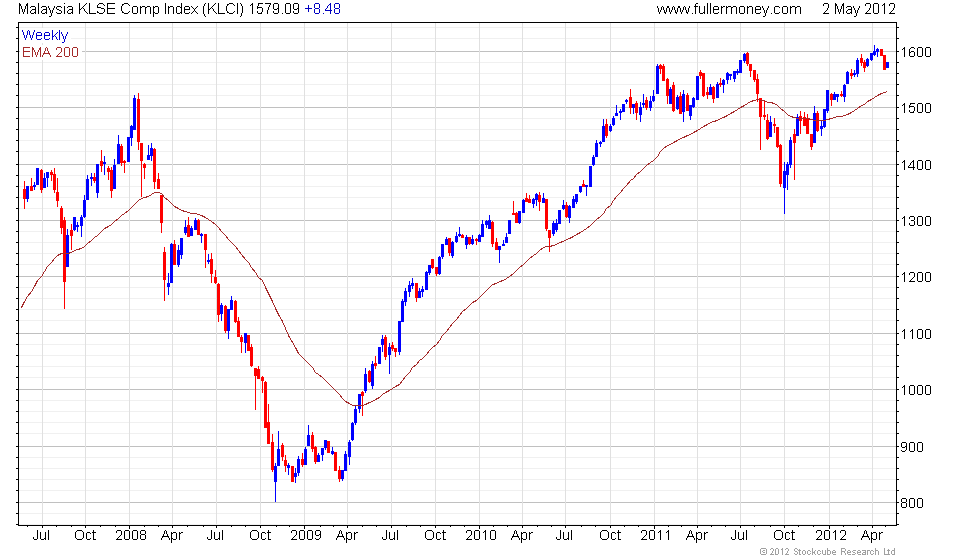
Task: Click the 'Oct' label before 2010
Action: point(435,536)
